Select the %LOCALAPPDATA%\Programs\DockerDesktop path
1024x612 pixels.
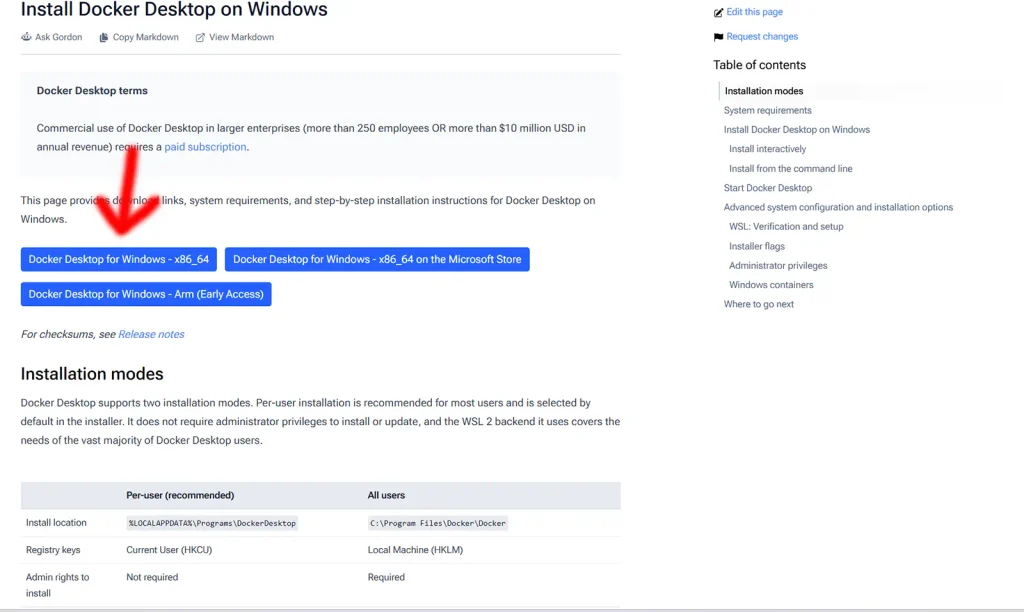(212, 523)
